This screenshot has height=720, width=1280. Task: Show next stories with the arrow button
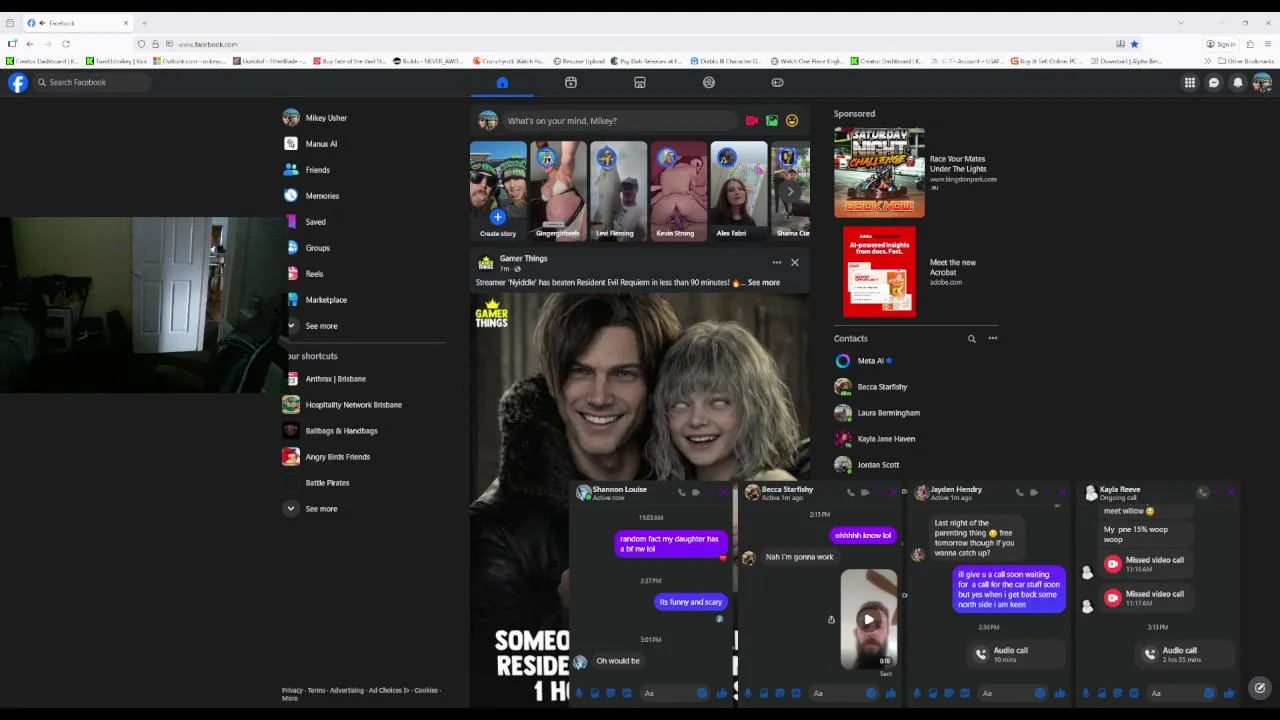[790, 191]
